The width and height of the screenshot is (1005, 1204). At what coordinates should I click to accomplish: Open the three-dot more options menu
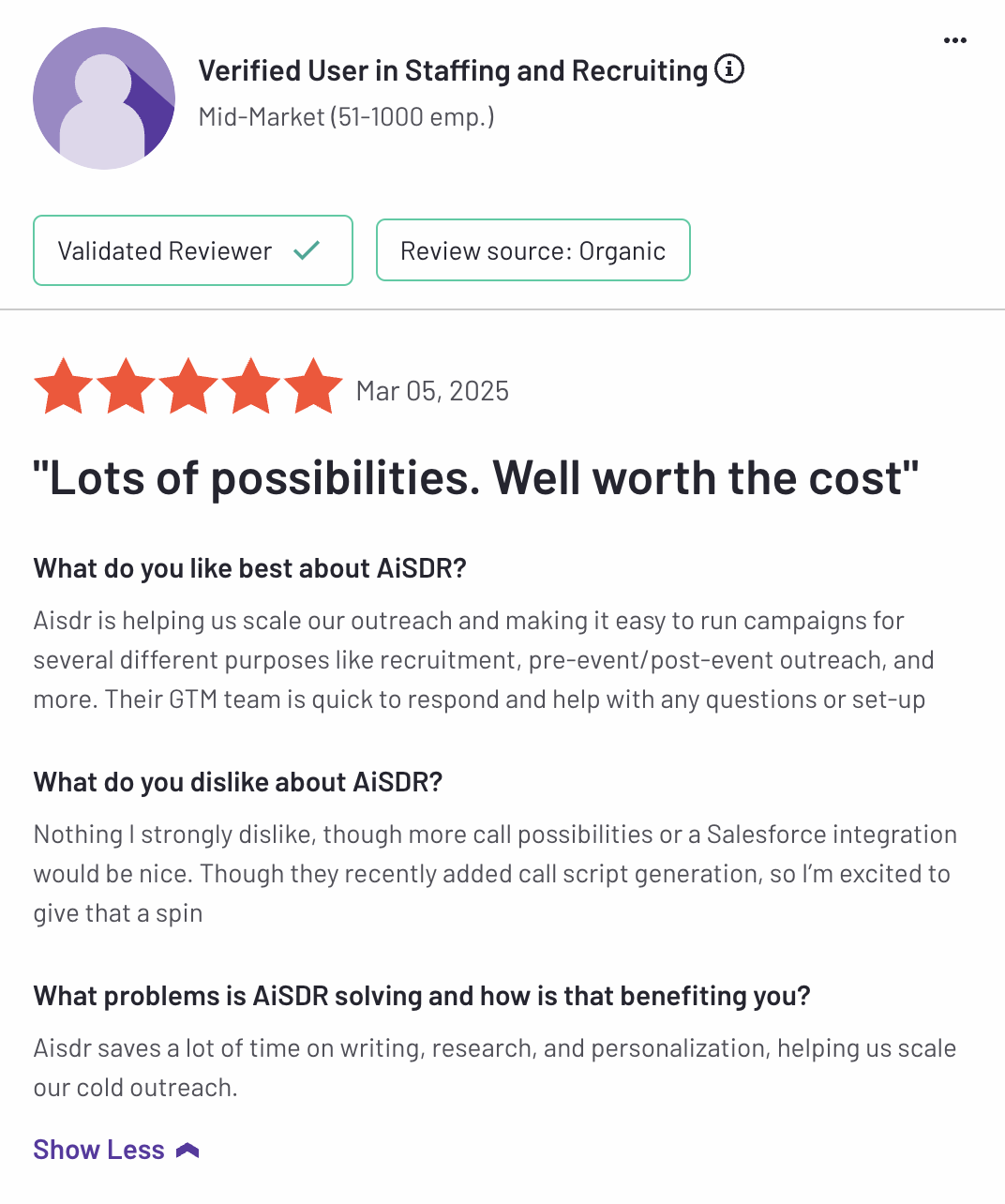[954, 40]
